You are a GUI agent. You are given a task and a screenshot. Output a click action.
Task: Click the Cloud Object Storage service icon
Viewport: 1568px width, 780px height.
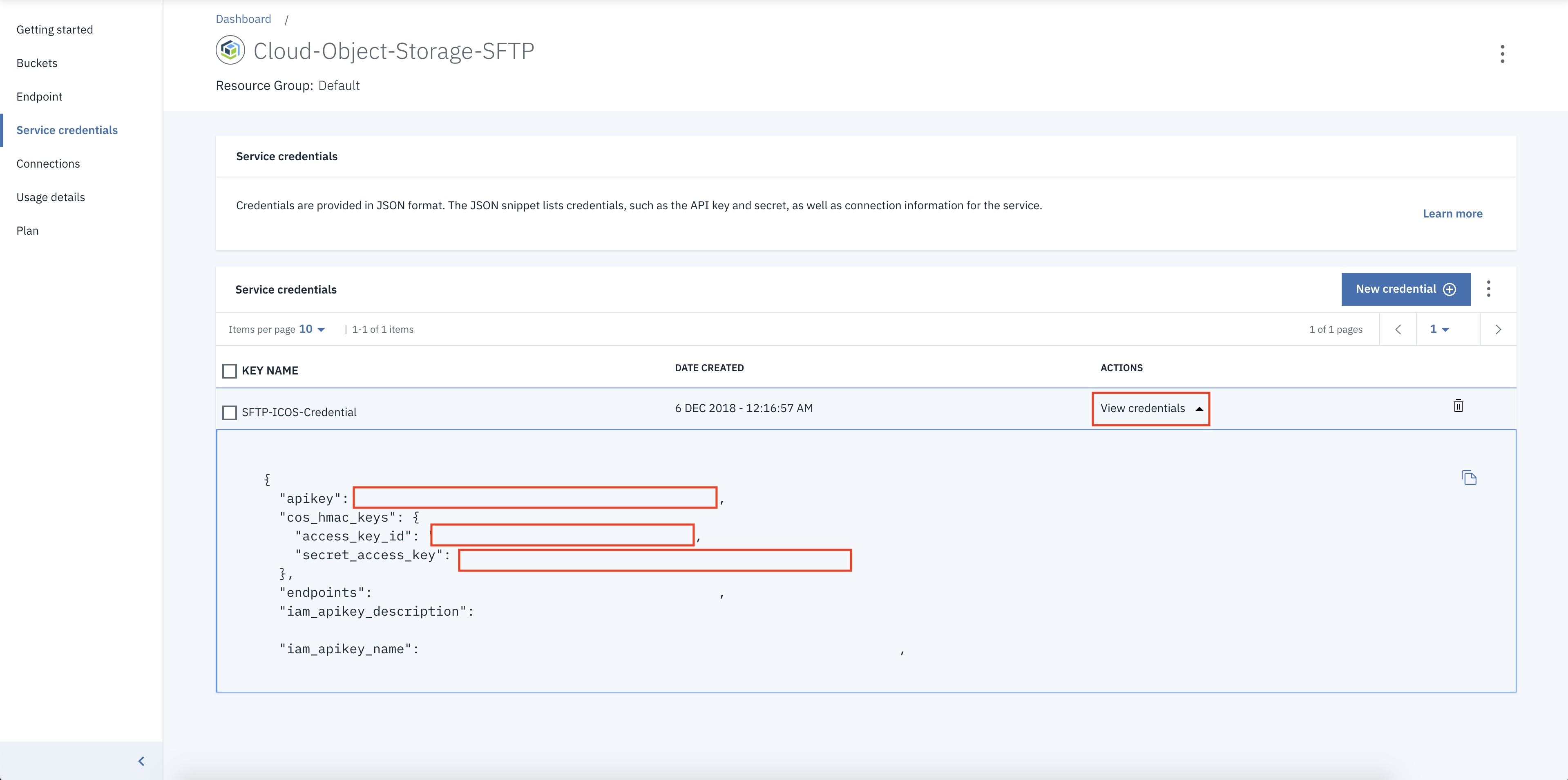(x=230, y=51)
